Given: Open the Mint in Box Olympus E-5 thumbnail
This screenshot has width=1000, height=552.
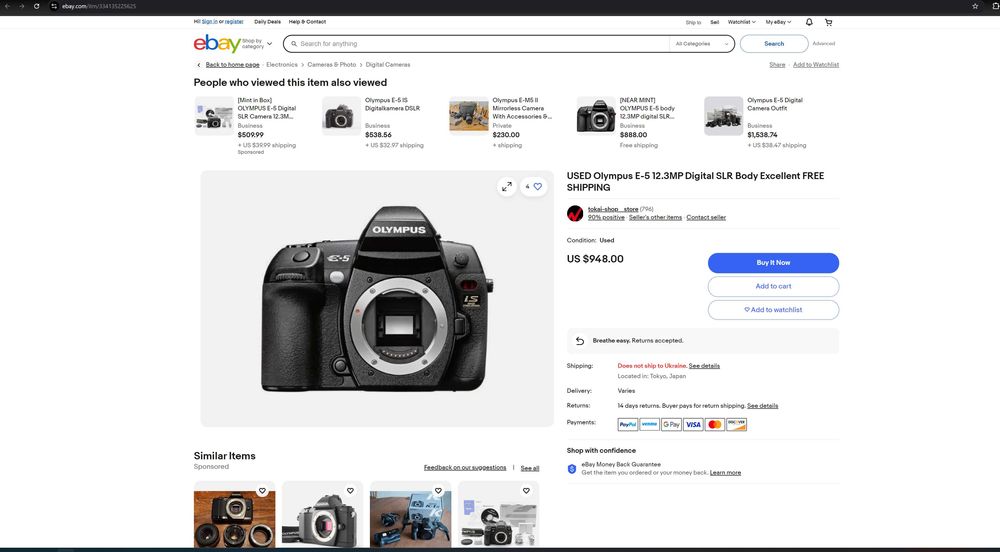Looking at the screenshot, I should pyautogui.click(x=214, y=116).
